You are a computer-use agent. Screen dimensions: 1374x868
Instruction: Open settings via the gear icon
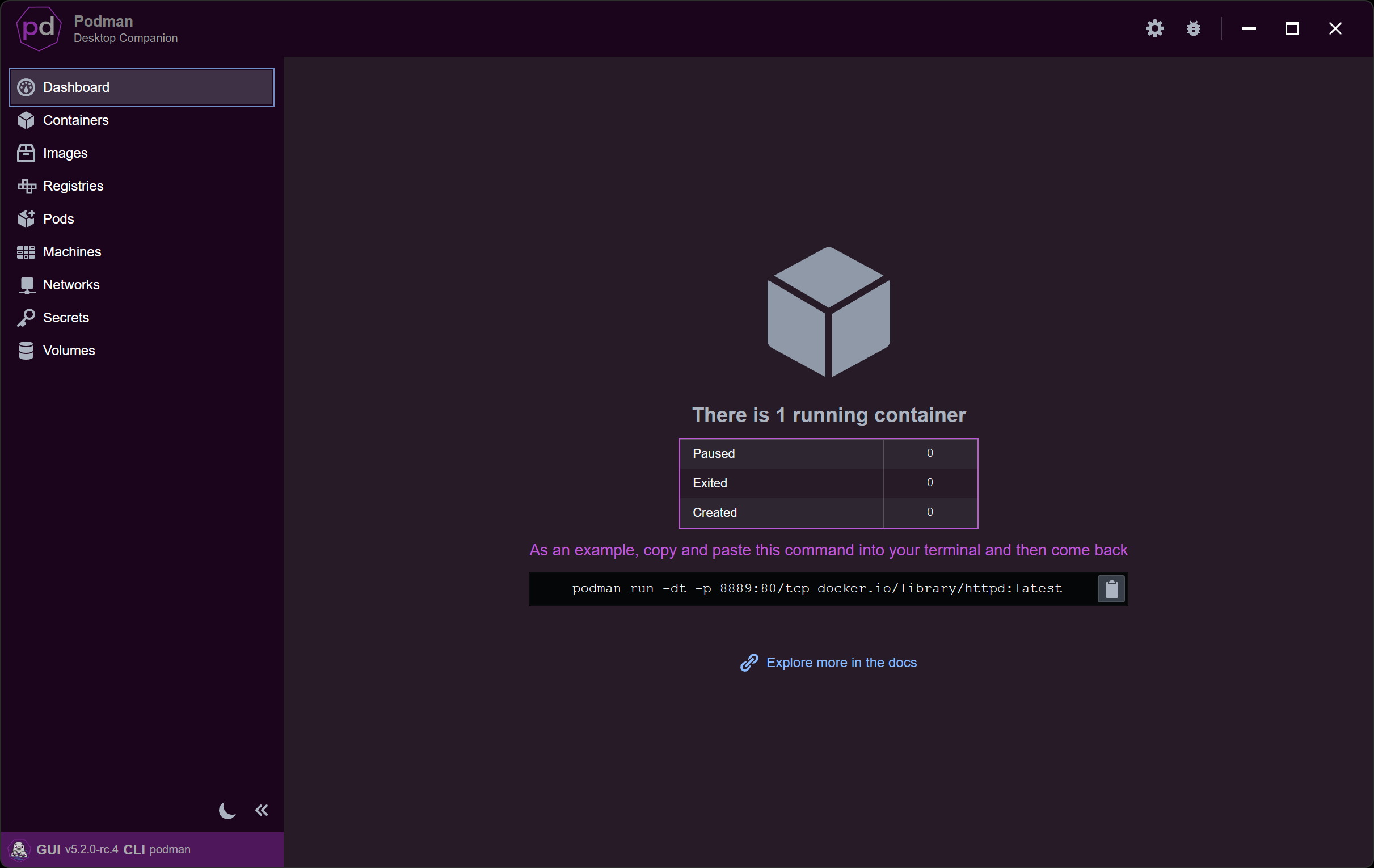tap(1154, 28)
